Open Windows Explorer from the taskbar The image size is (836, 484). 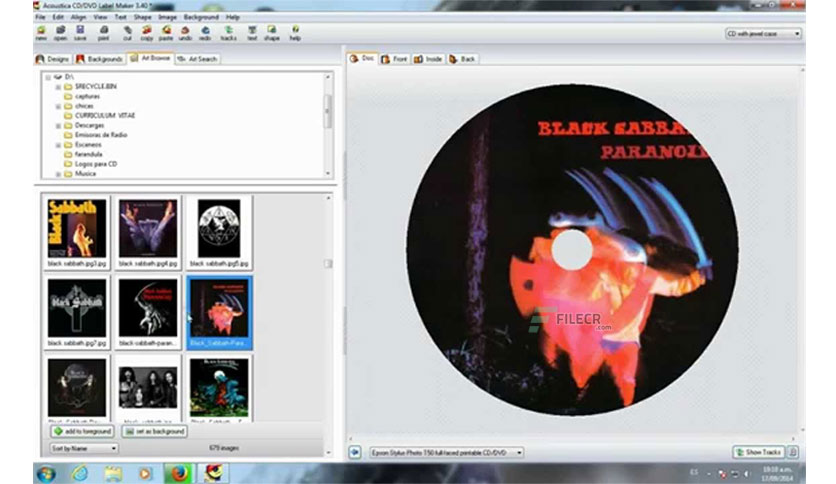[x=112, y=473]
